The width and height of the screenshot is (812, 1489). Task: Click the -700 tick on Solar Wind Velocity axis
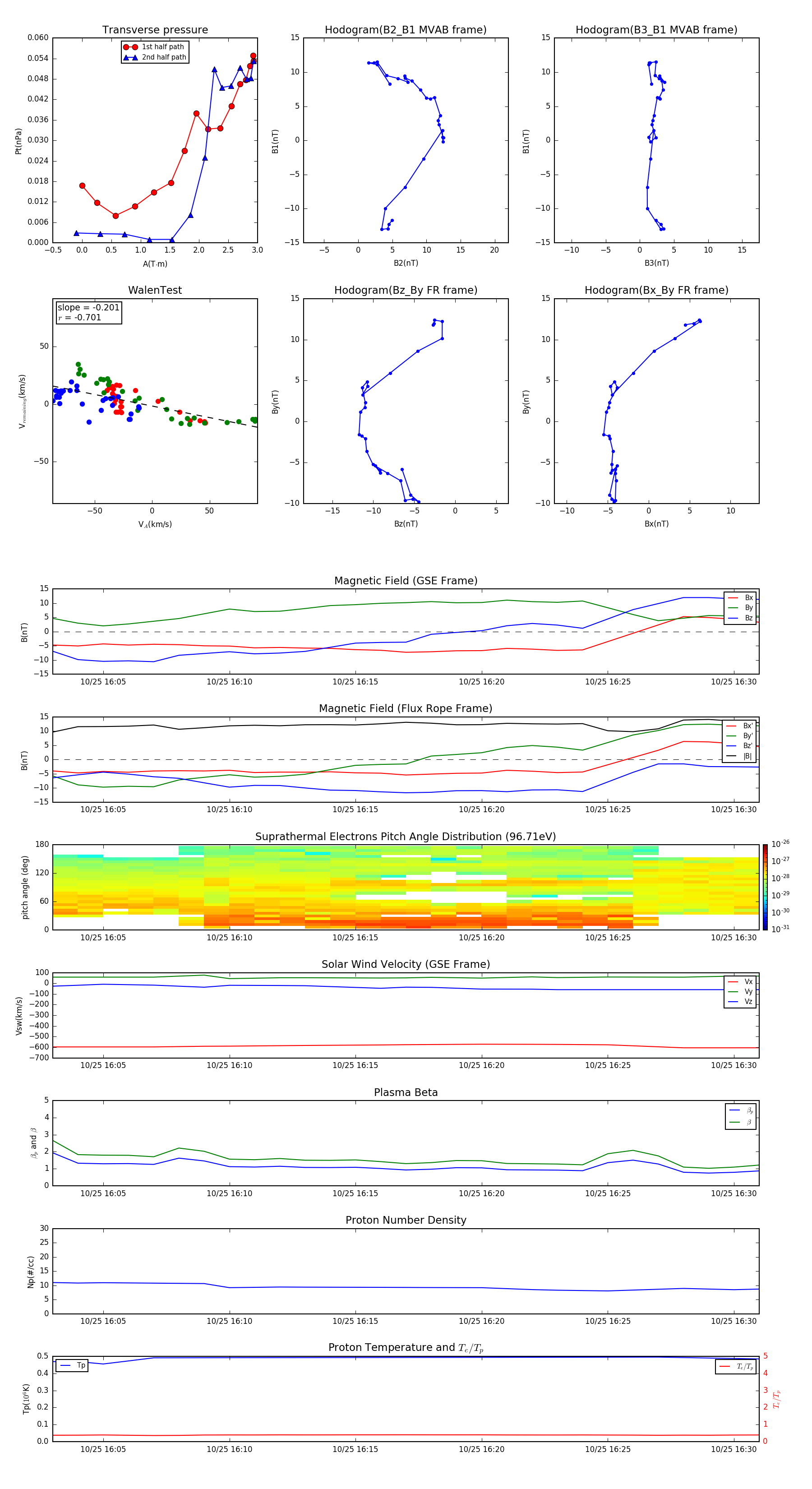coord(38,1058)
